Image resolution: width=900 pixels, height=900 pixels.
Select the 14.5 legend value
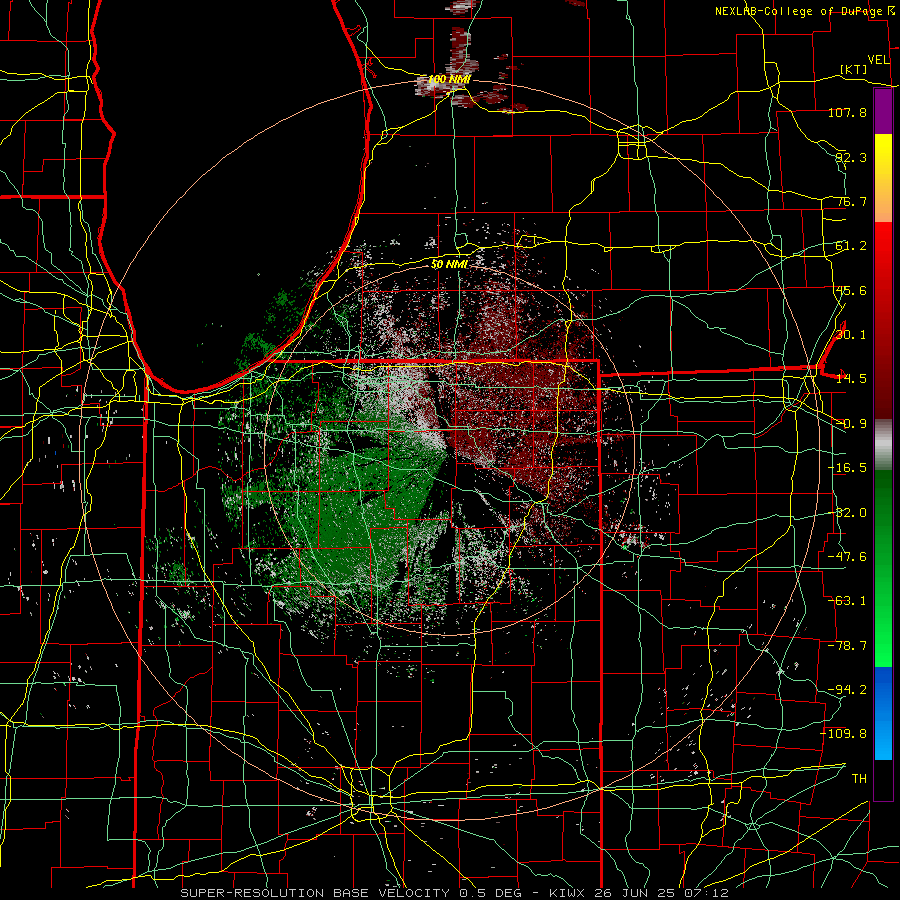(851, 379)
